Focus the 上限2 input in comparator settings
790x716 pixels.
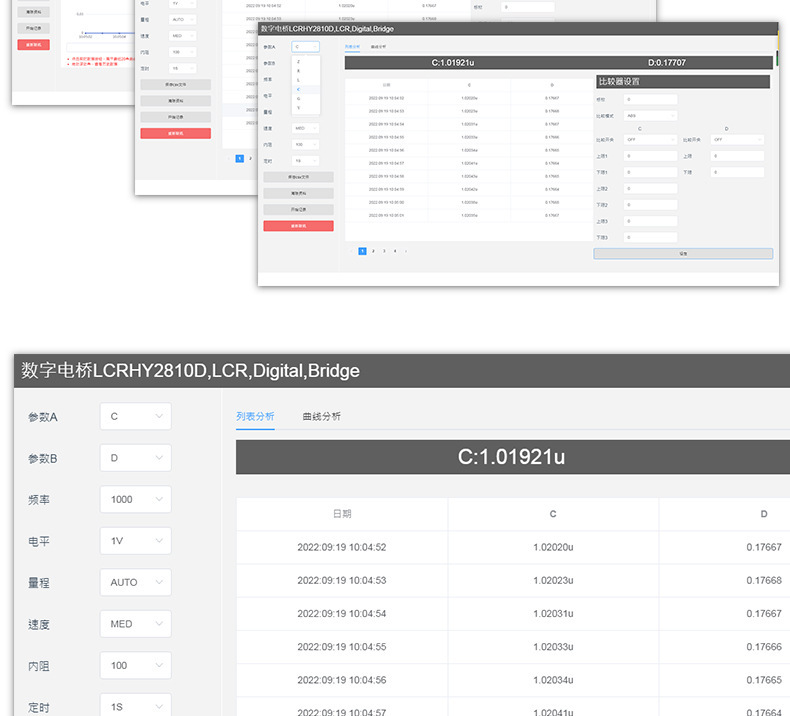[650, 188]
